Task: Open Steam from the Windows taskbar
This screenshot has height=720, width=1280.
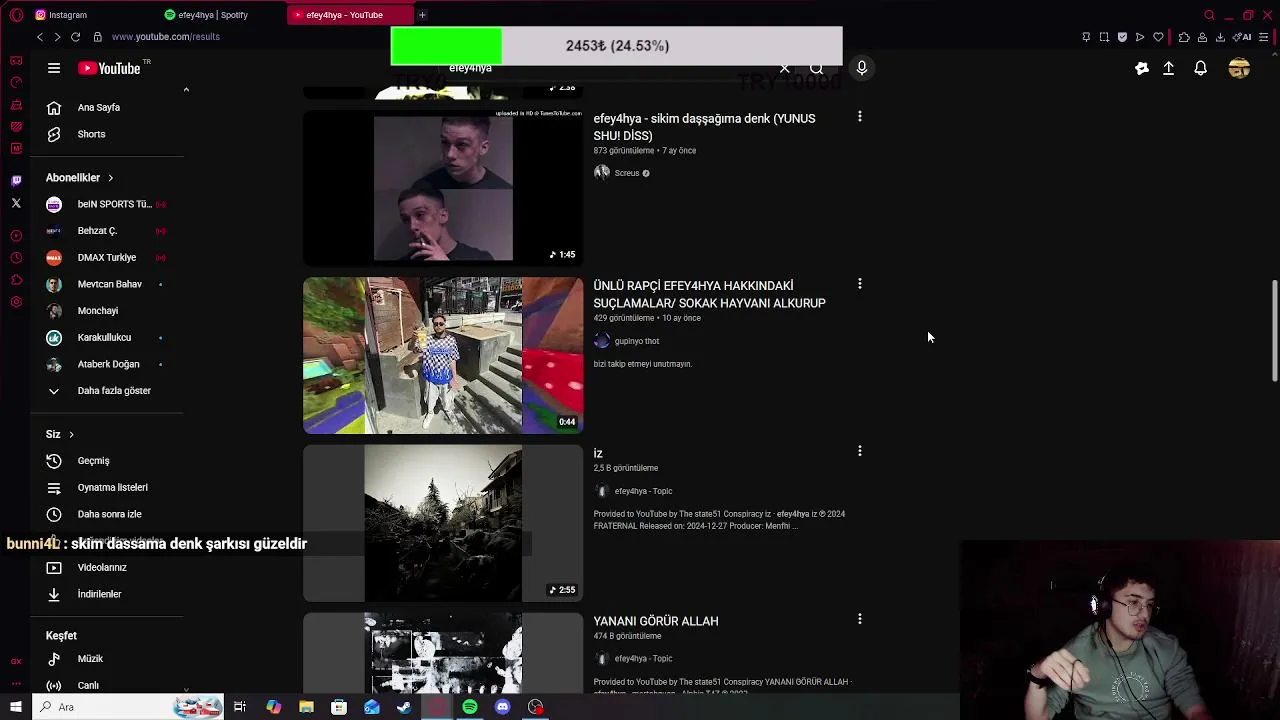Action: point(404,707)
